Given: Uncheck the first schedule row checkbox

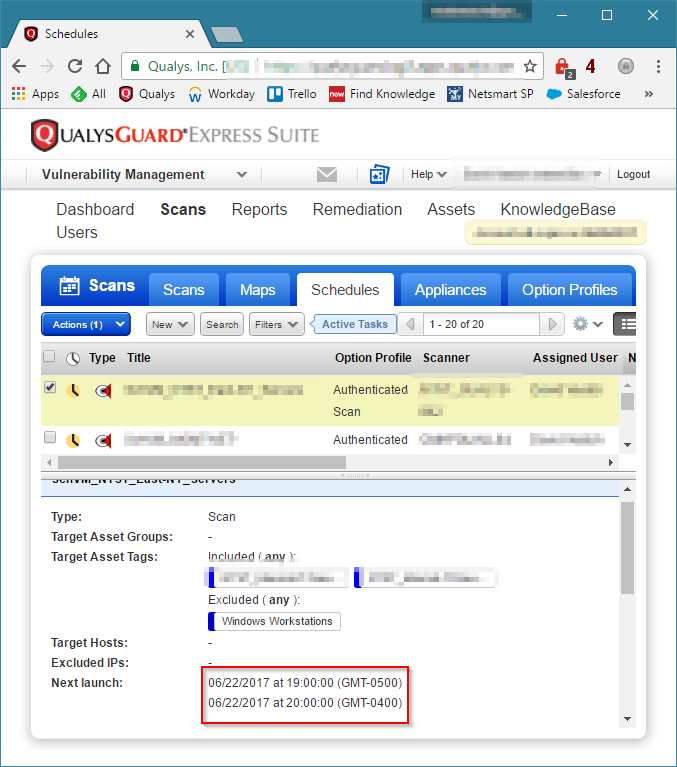Looking at the screenshot, I should [x=50, y=389].
